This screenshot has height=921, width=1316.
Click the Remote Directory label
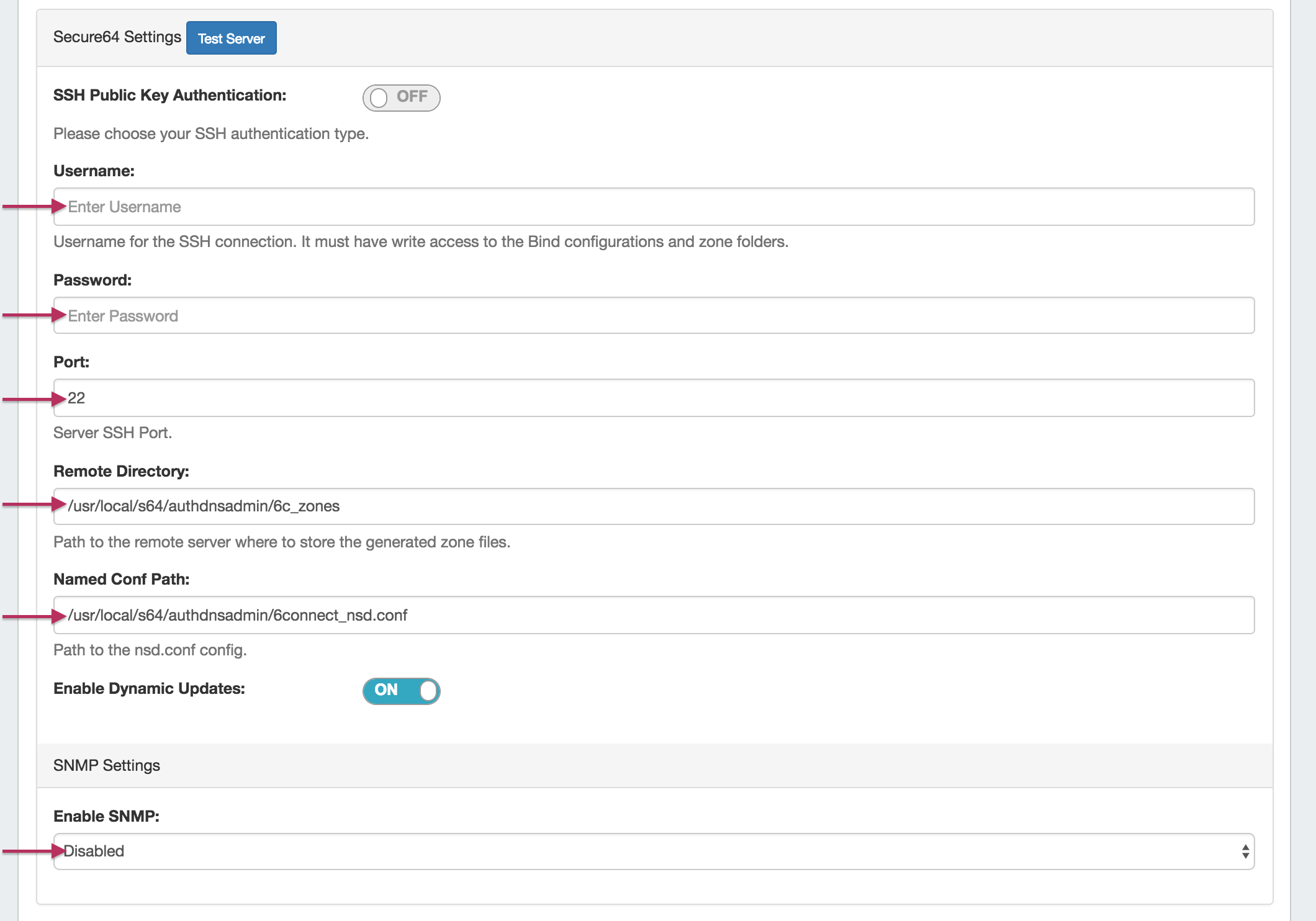point(121,471)
